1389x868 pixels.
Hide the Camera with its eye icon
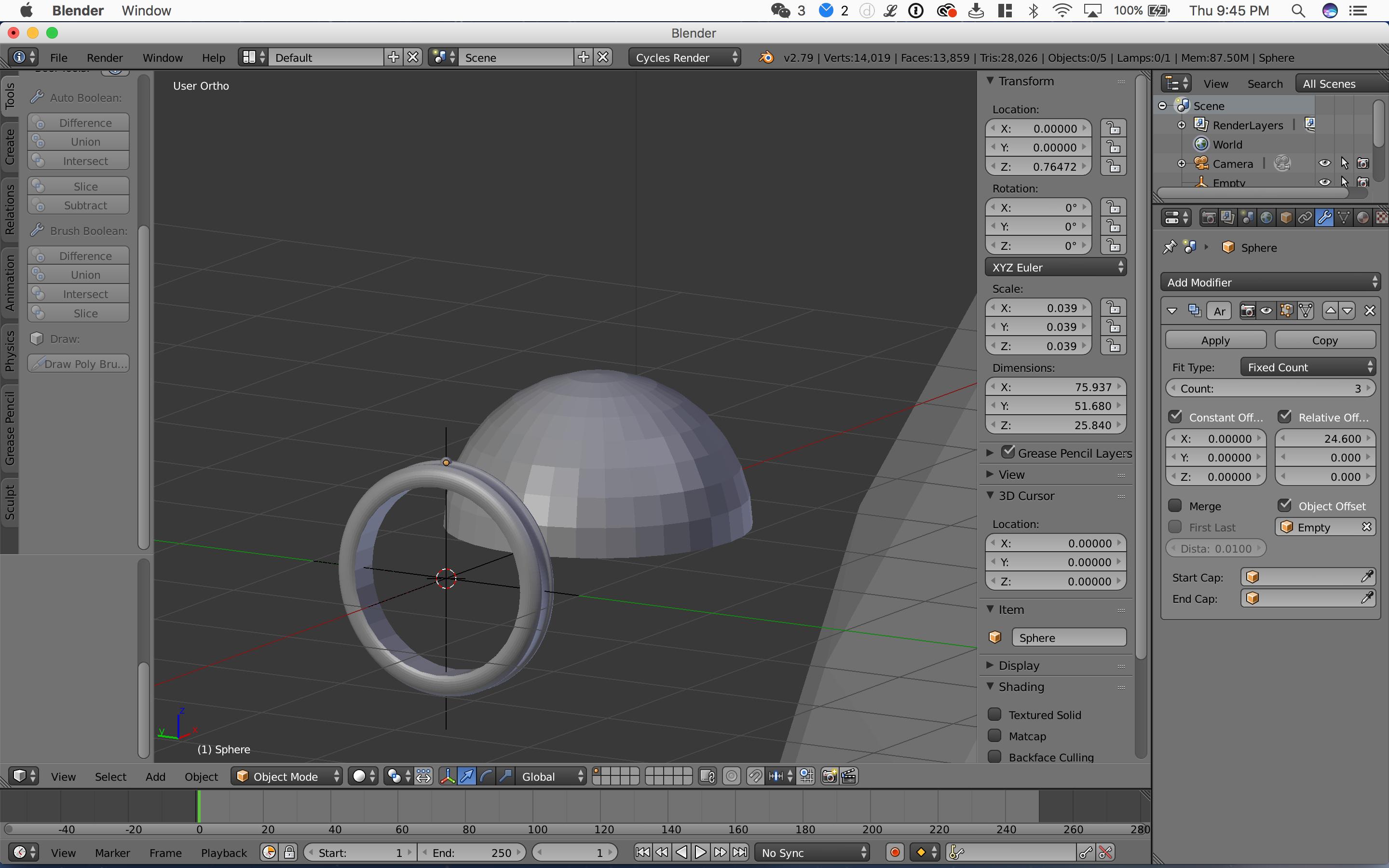point(1325,163)
